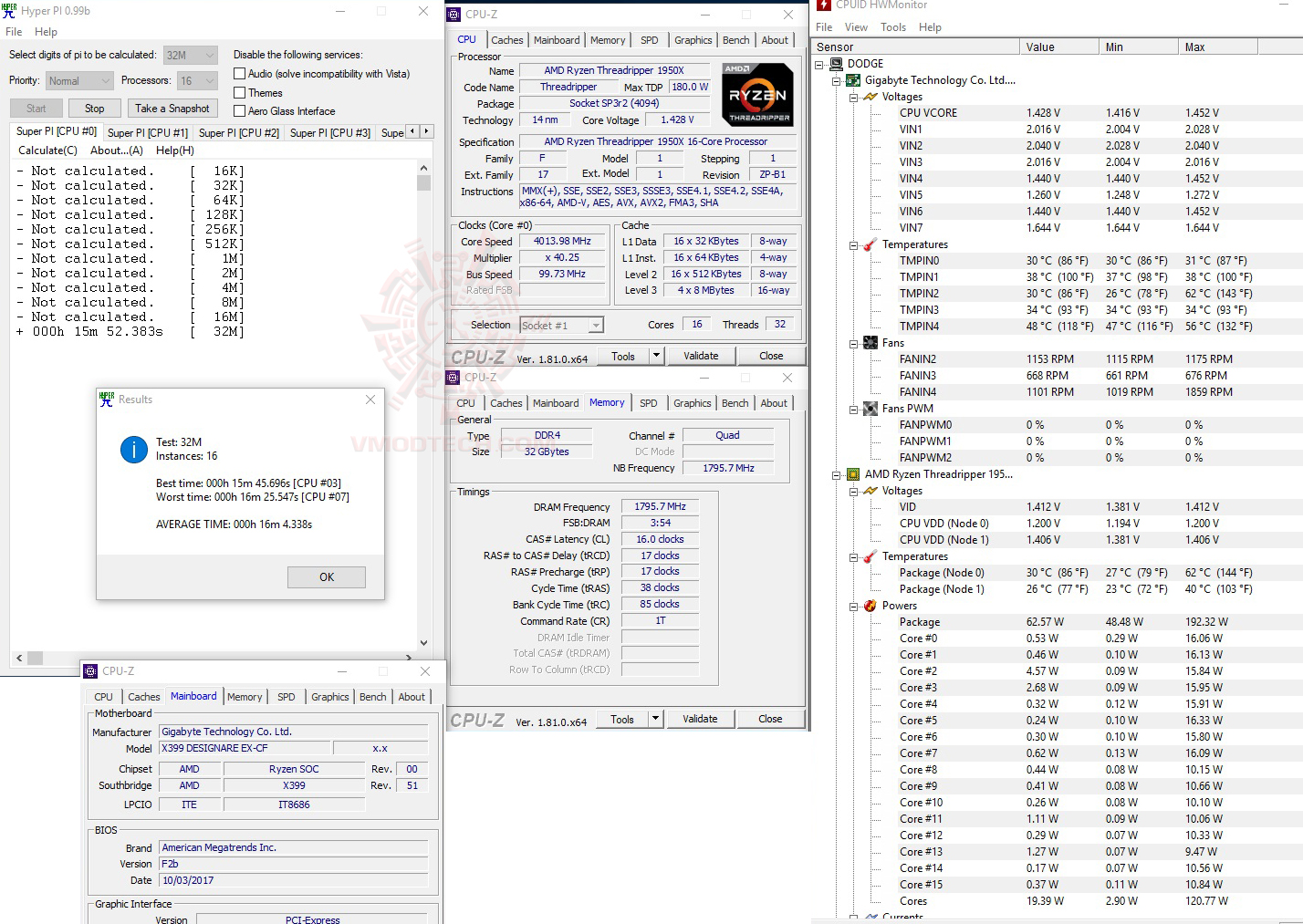Click the AMD Ryzen Threadripper logo in CPU-Z
This screenshot has height=924, width=1303.
756,94
